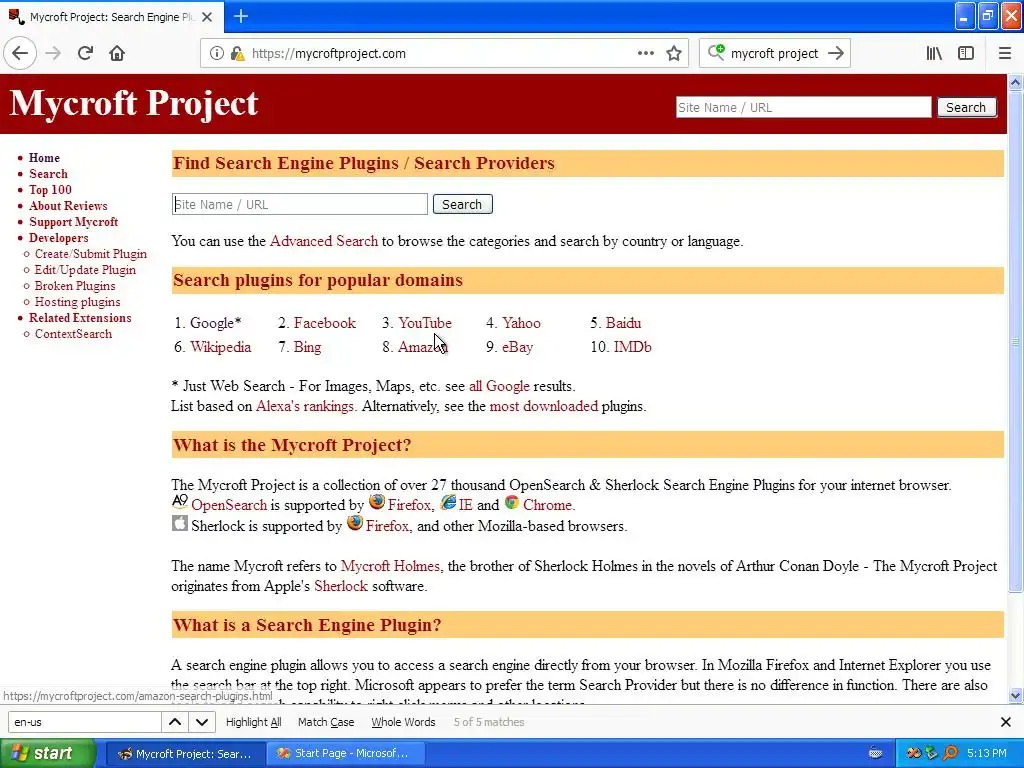1024x768 pixels.
Task: Submit search bar query with arrow
Action: 836,54
